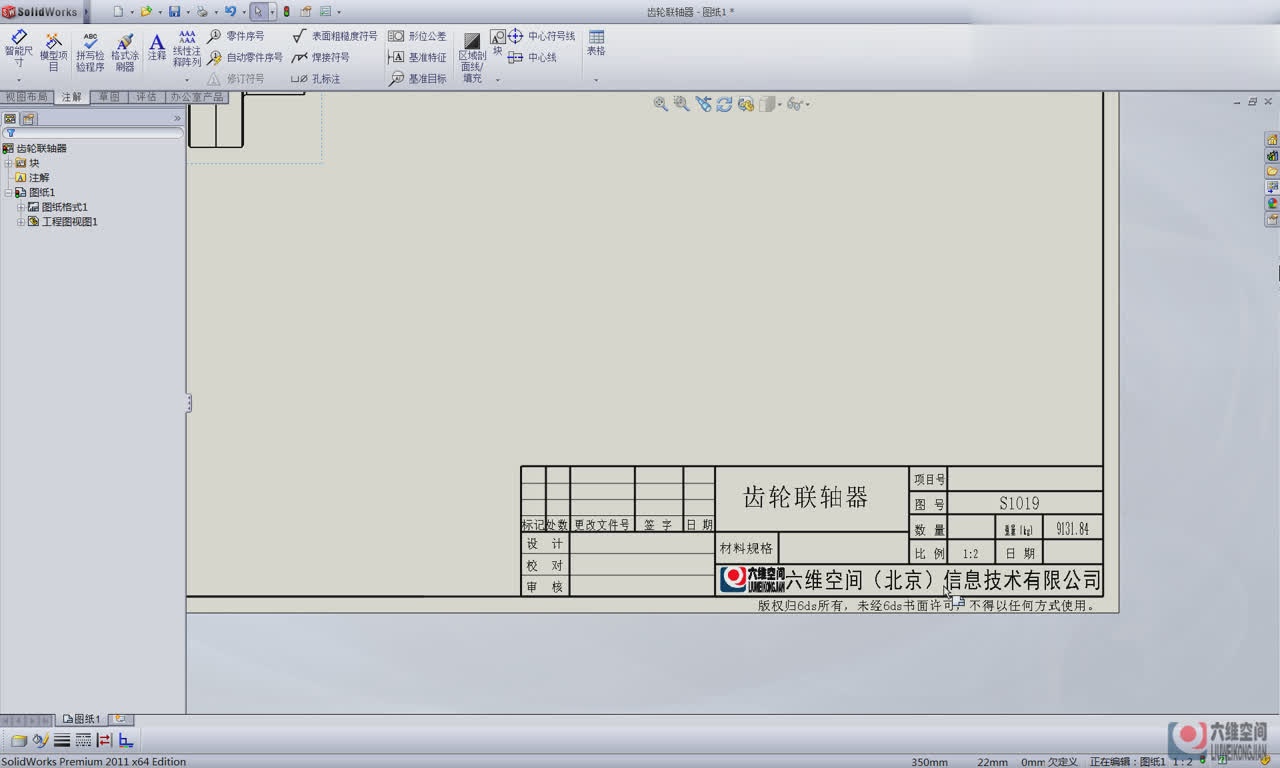Click the Rotate/Rebuild view icon
The image size is (1280, 768).
tap(724, 104)
